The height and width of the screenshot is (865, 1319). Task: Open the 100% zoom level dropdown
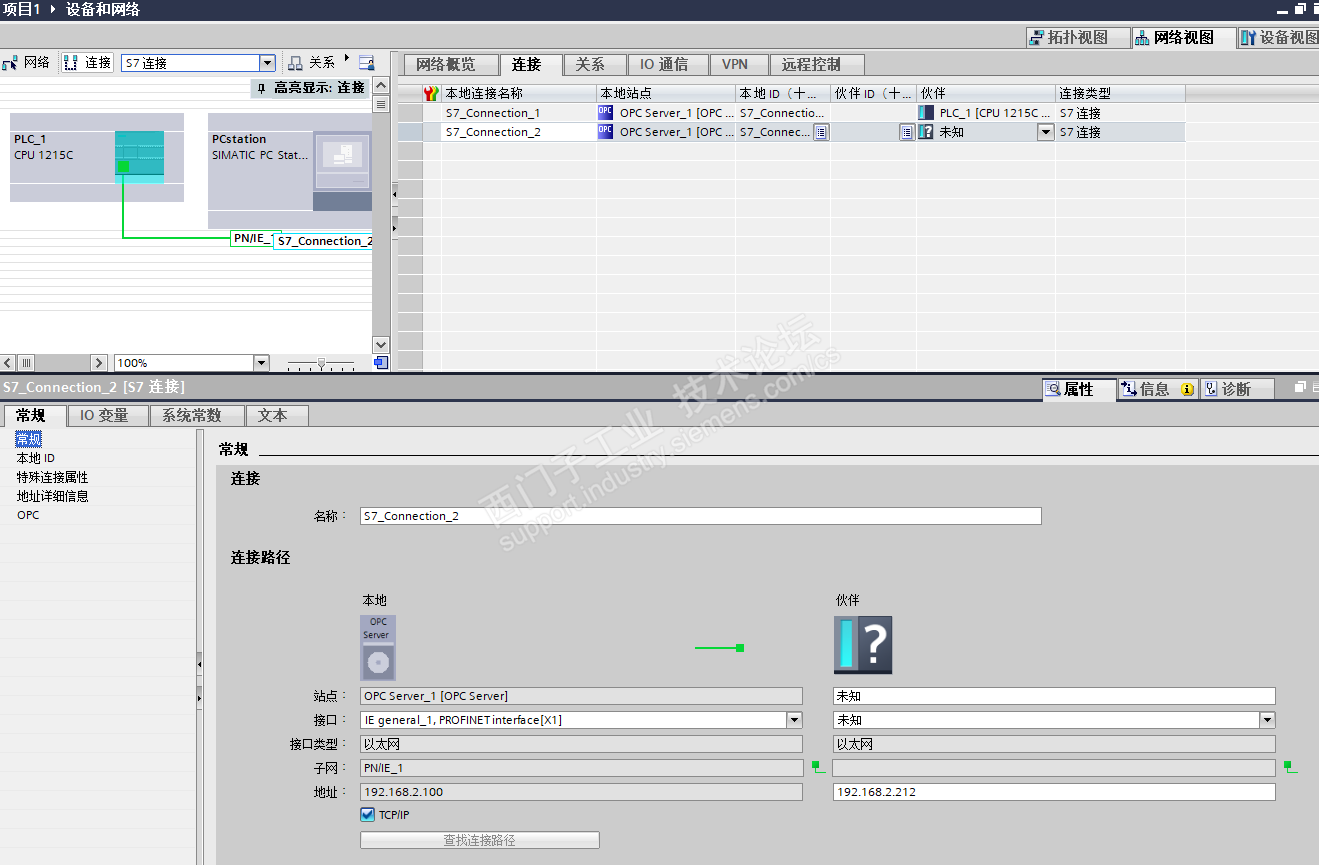(262, 363)
